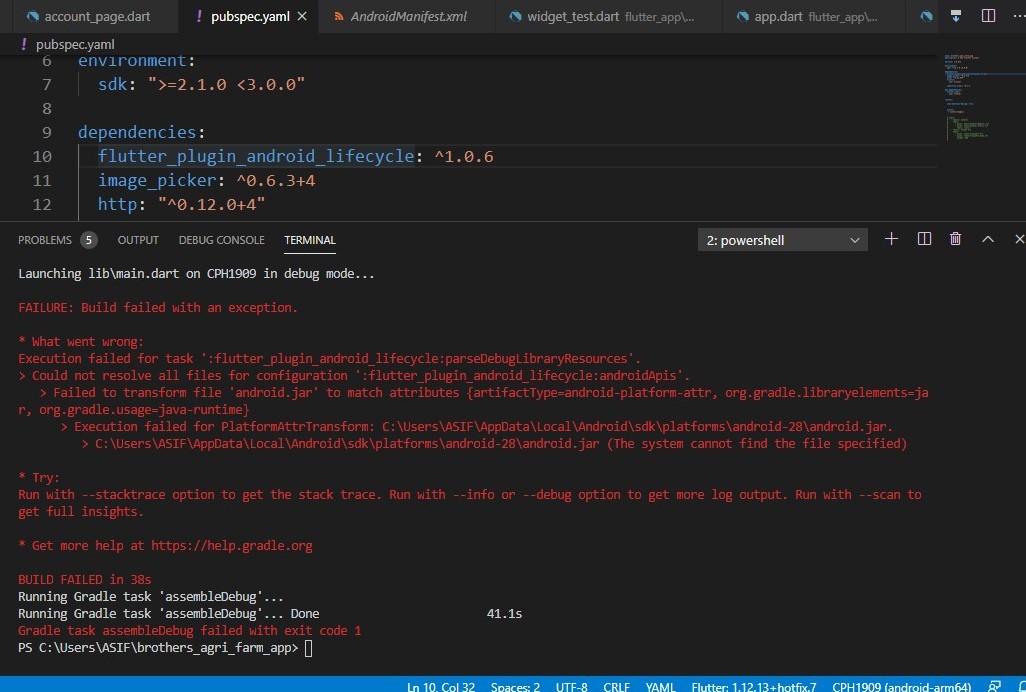Viewport: 1026px width, 692px height.
Task: Split the editor into two panes
Action: [x=987, y=15]
